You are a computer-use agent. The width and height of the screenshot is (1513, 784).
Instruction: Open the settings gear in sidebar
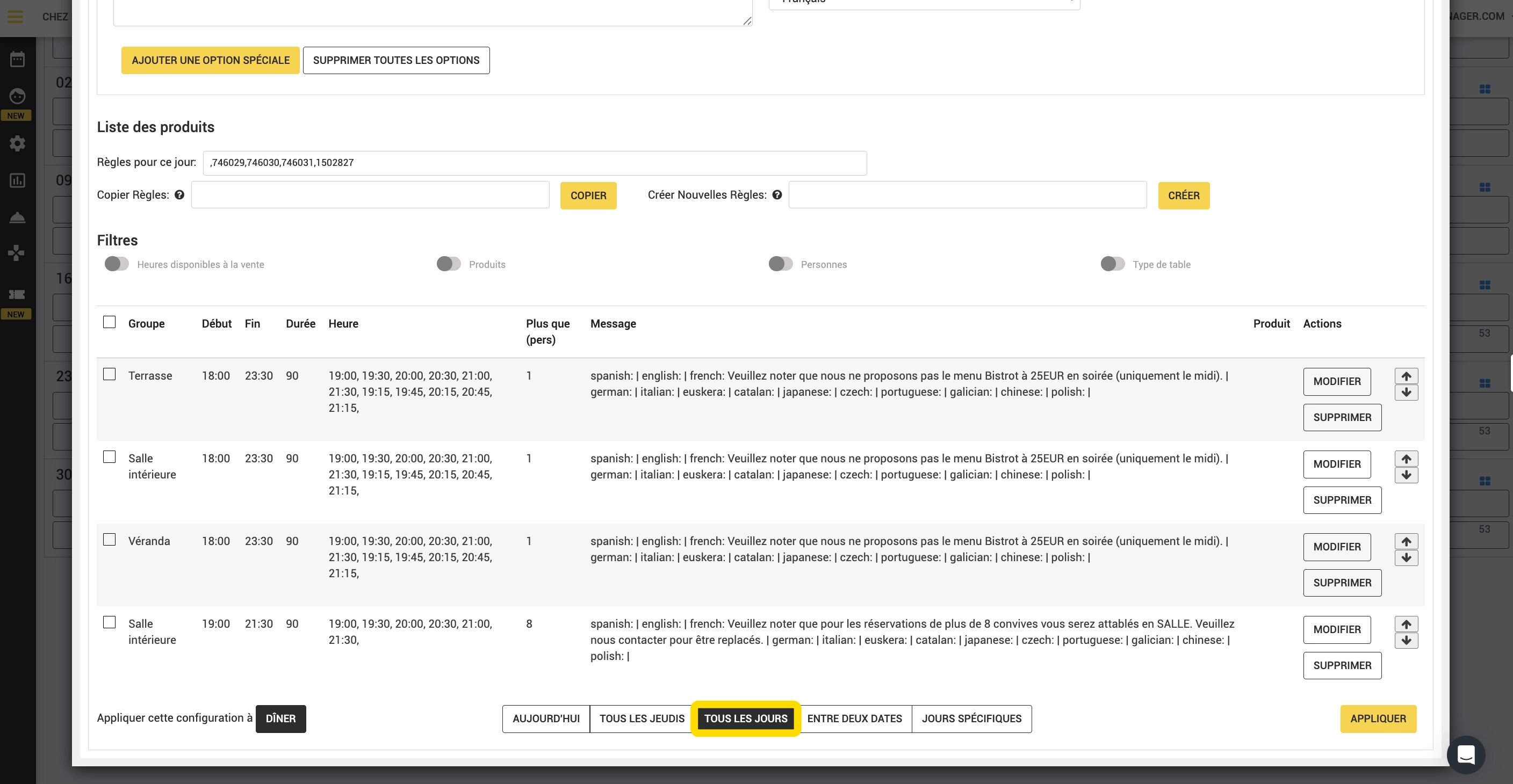[x=17, y=144]
